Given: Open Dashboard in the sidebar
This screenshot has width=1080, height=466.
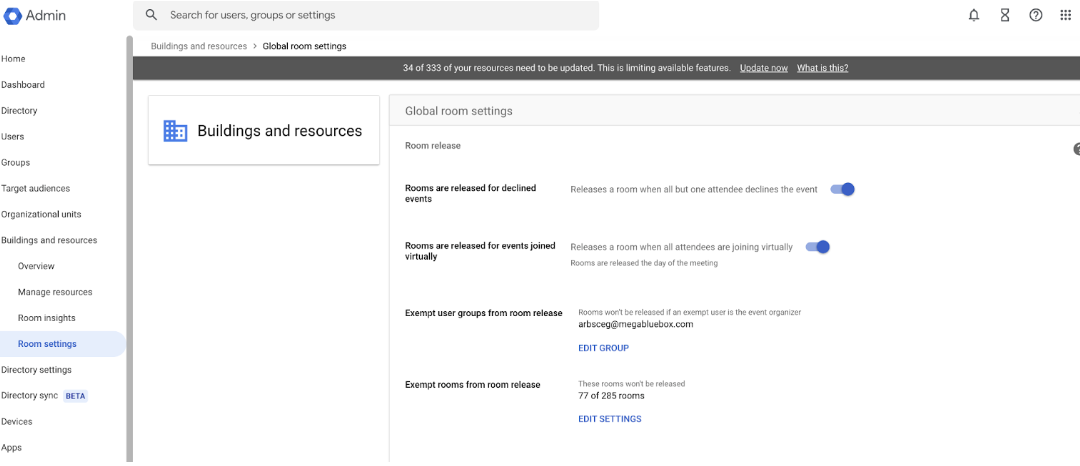Looking at the screenshot, I should 23,85.
